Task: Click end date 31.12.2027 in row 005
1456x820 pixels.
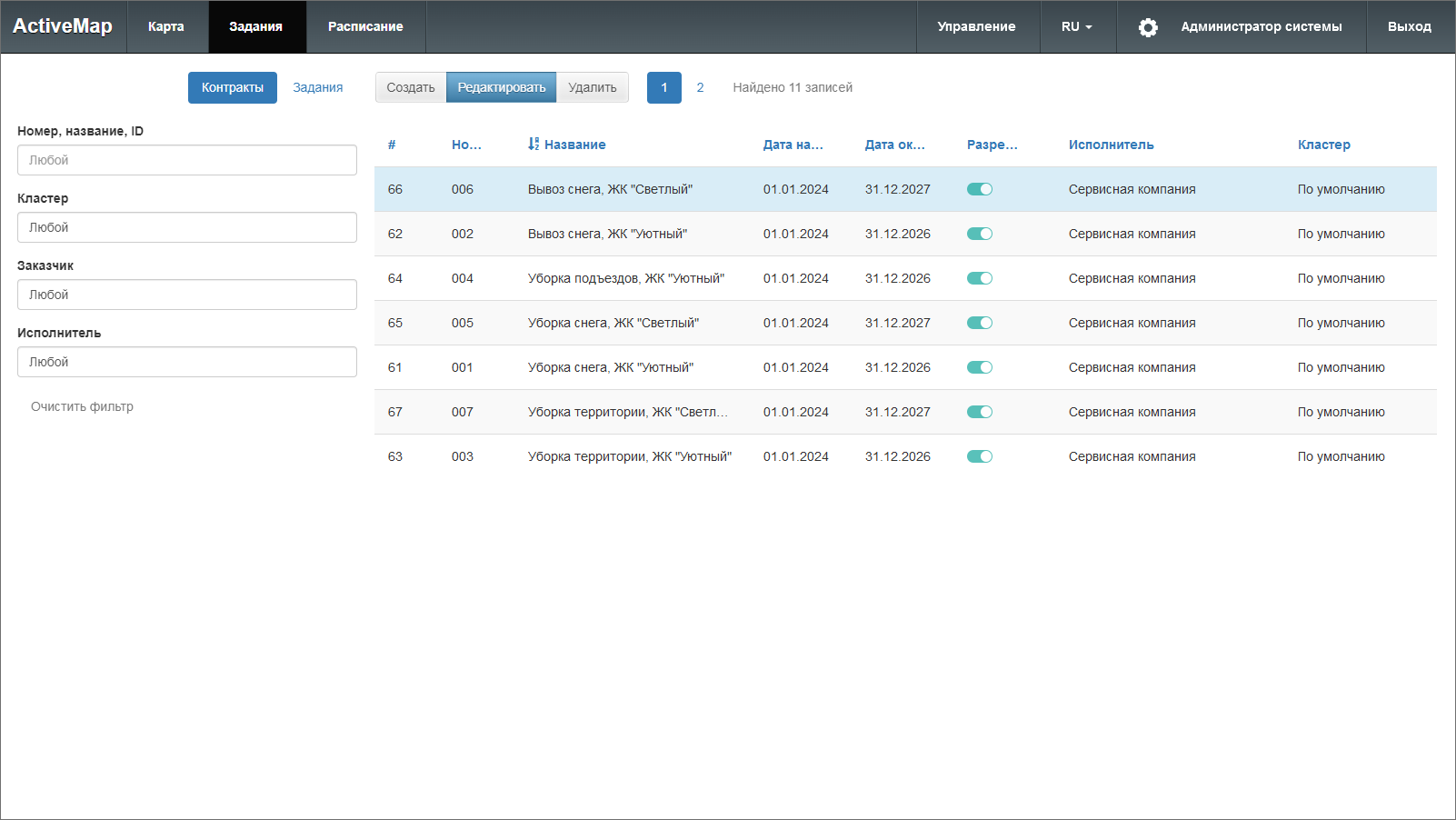Action: coord(898,323)
